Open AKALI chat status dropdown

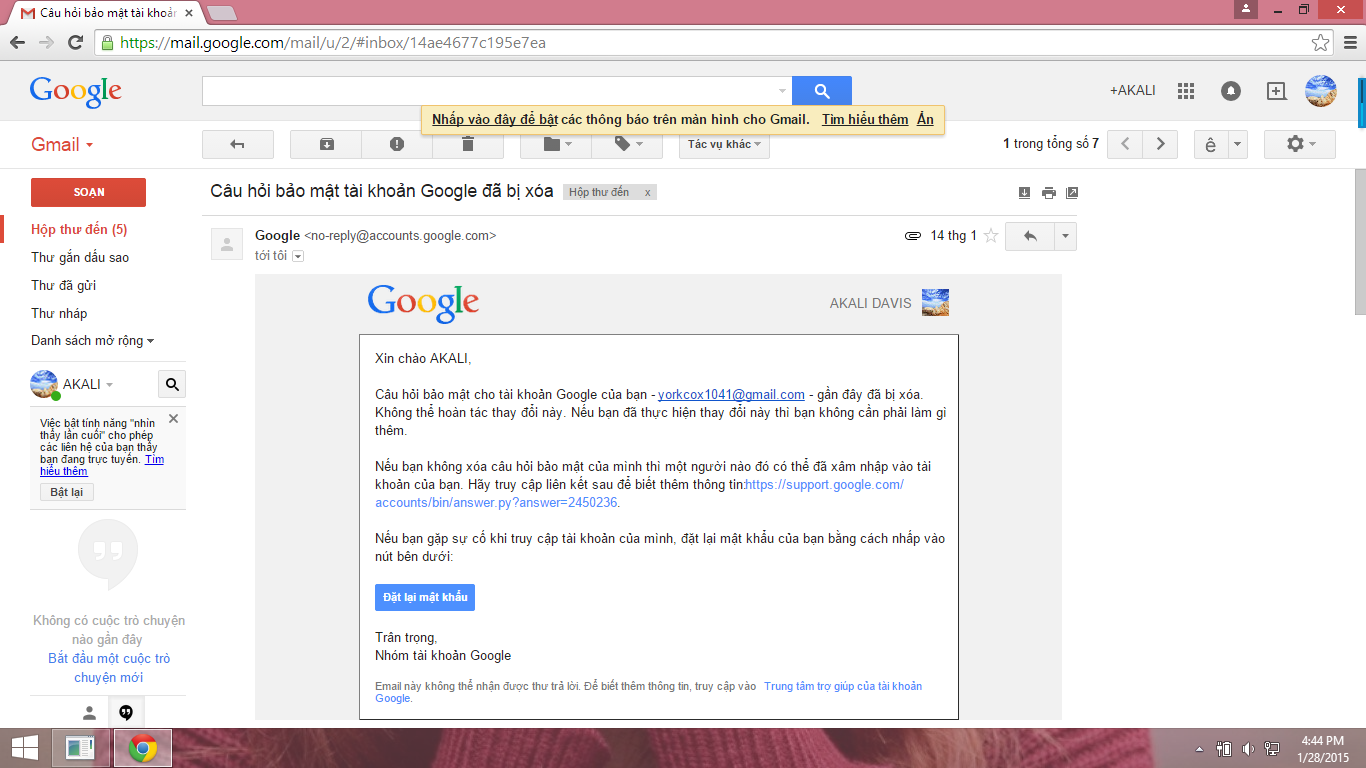tap(110, 385)
